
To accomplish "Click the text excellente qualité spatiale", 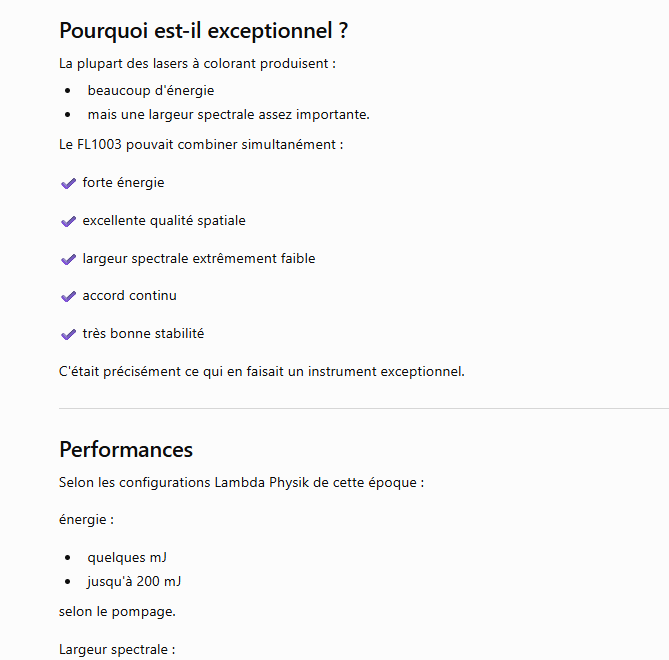I will pos(164,221).
